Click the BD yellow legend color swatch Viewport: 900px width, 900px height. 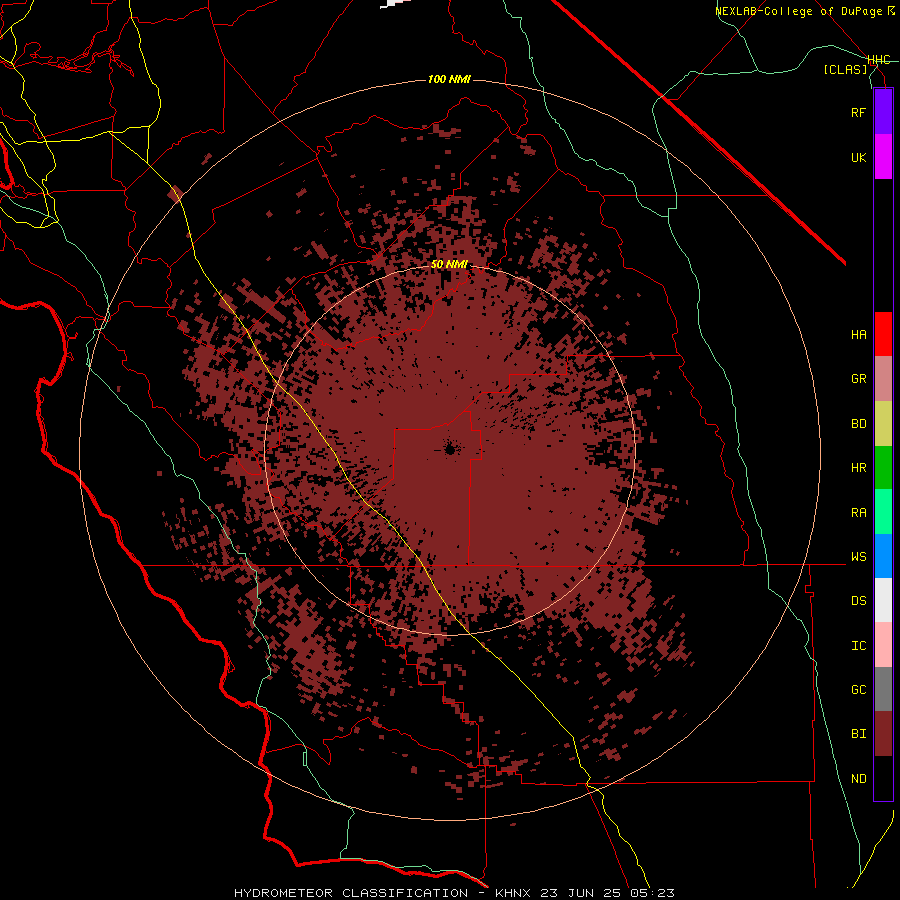click(883, 423)
